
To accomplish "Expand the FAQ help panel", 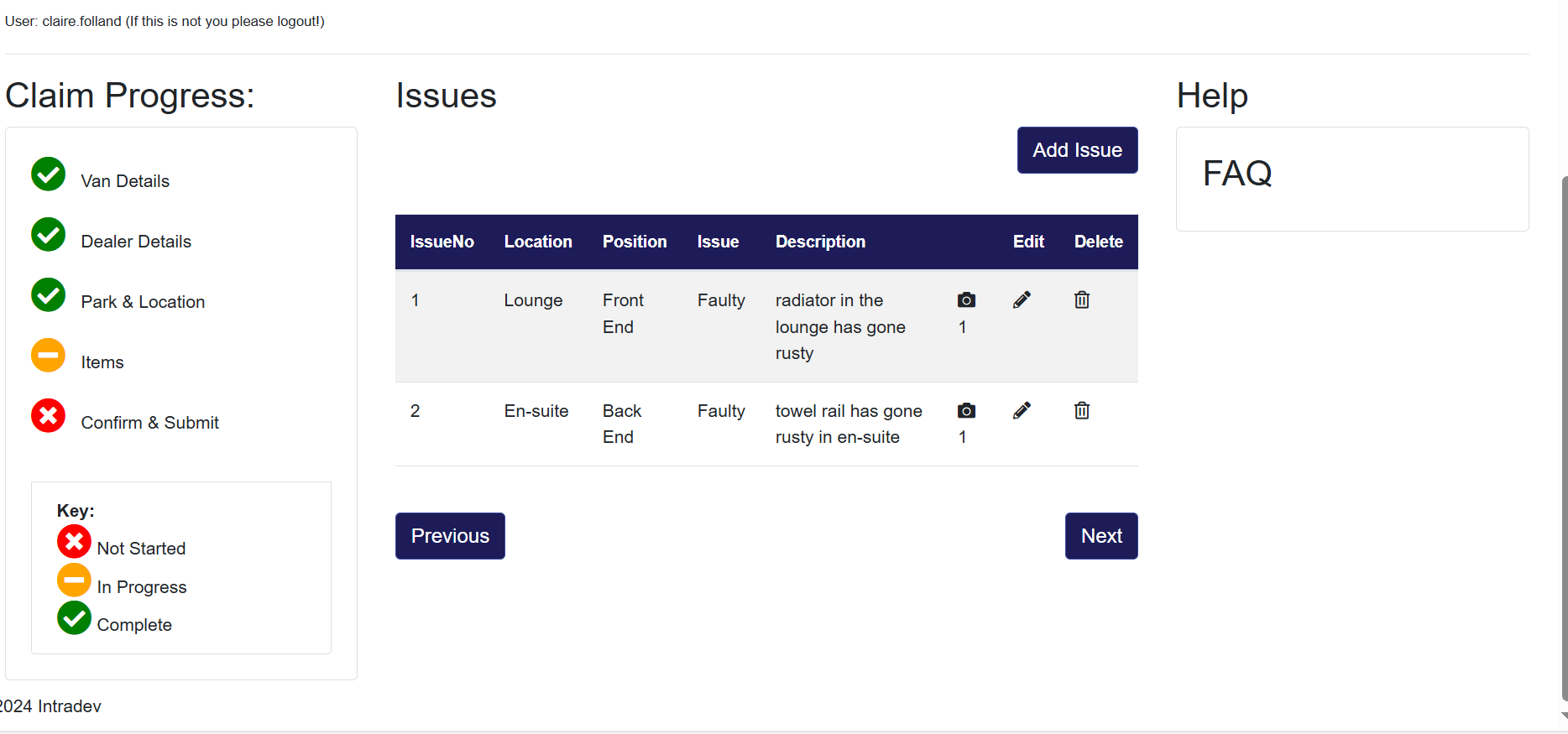I will pyautogui.click(x=1237, y=174).
